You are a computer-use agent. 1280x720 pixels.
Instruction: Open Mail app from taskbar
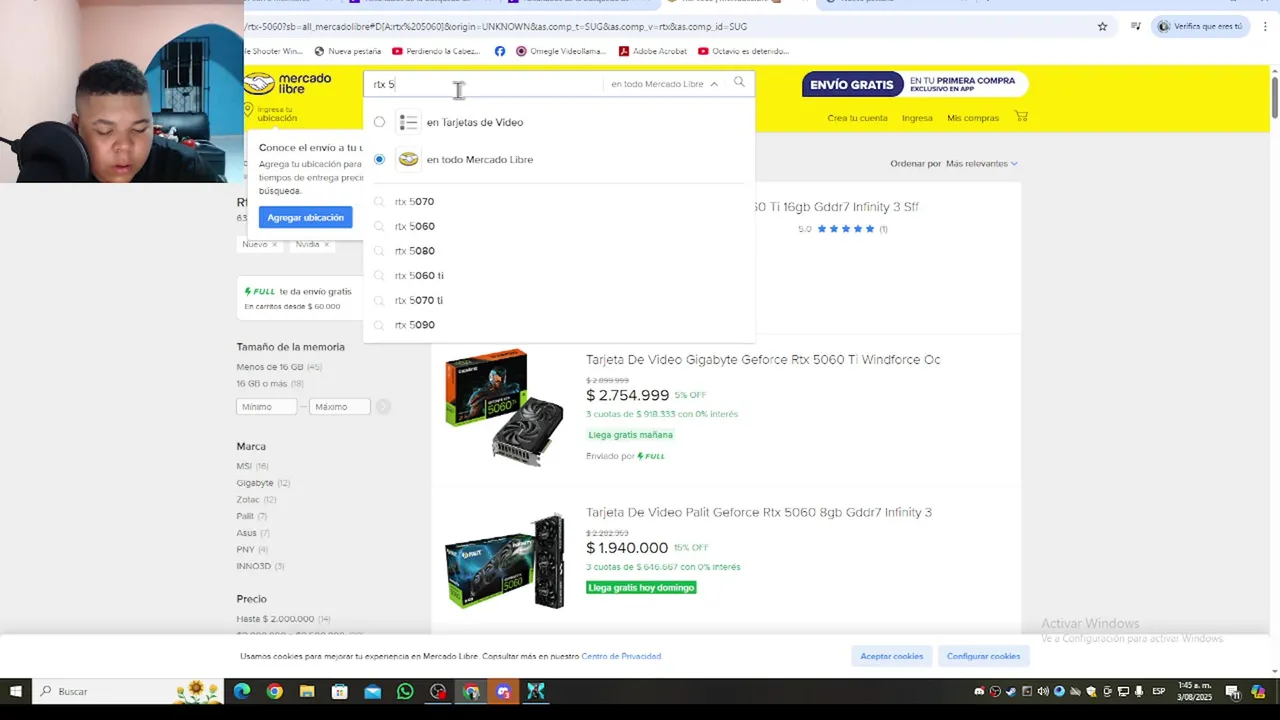tap(372, 691)
